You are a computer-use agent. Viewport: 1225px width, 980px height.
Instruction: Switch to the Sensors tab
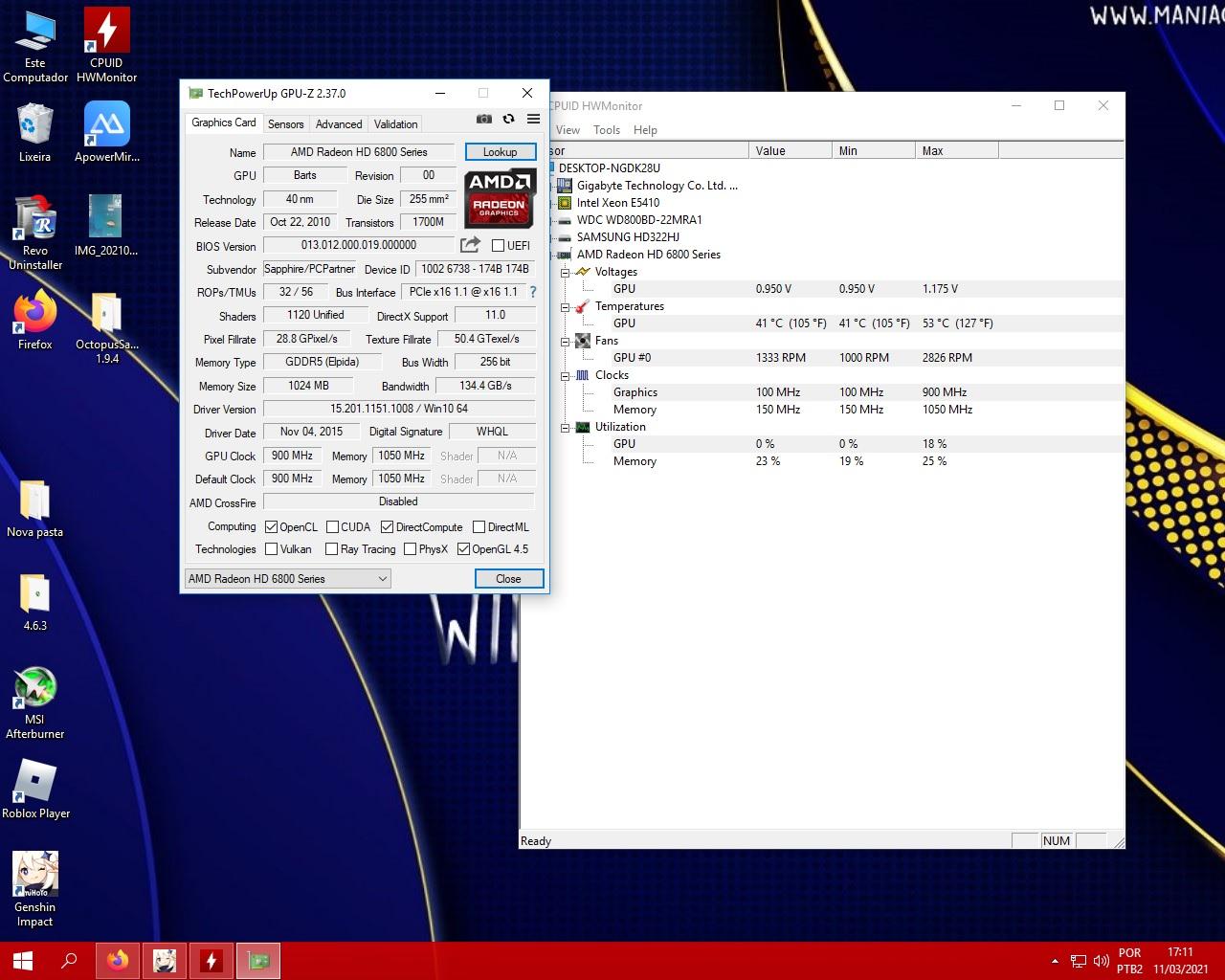(285, 124)
